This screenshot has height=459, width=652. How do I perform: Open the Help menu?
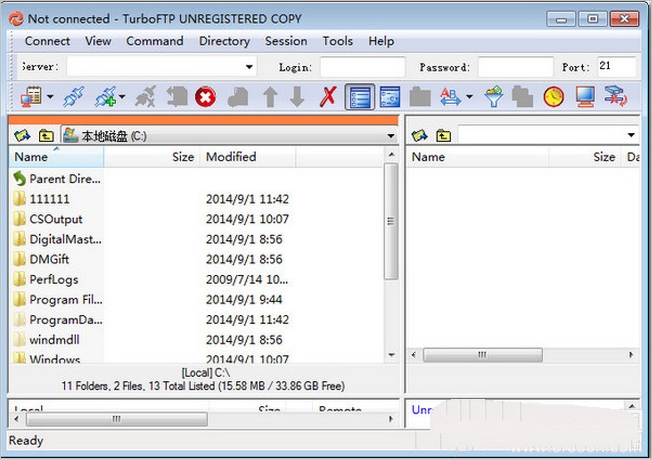coord(381,41)
